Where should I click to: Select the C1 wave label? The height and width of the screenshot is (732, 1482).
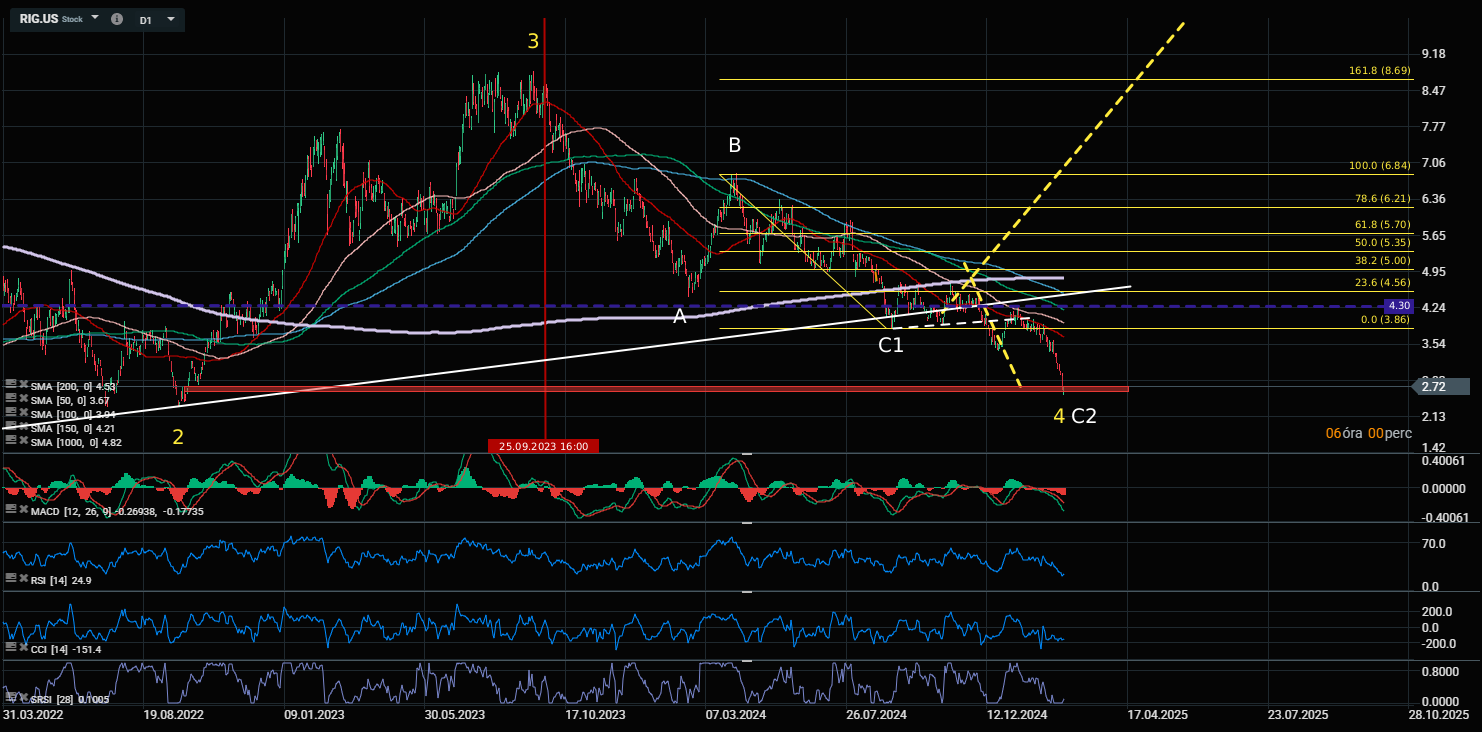pos(891,345)
